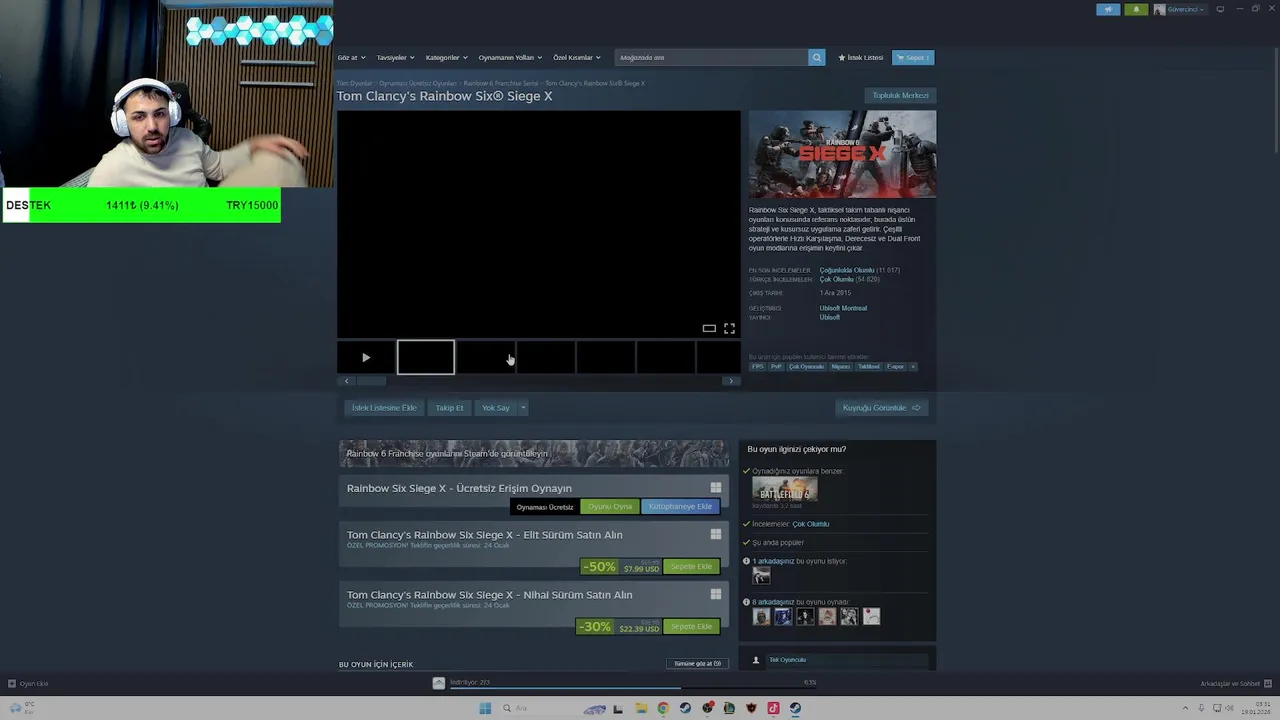
Task: Click the Yok Say ignore button
Action: point(496,407)
